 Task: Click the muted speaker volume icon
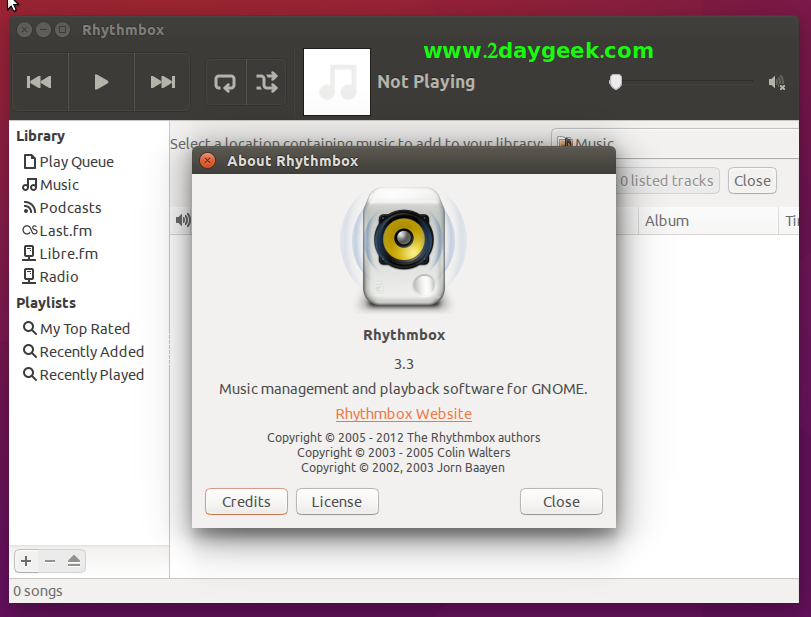[x=776, y=82]
